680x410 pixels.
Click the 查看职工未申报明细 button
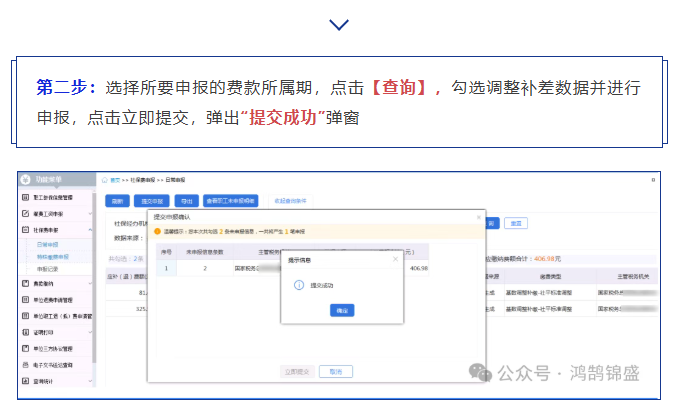pyautogui.click(x=231, y=200)
